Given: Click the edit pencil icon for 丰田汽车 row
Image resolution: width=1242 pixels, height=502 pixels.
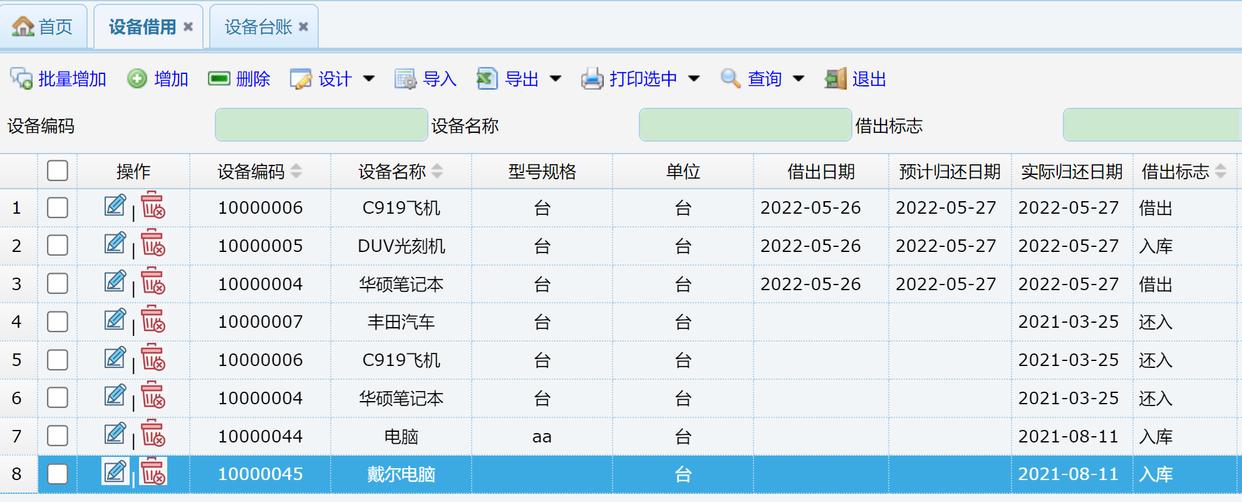Looking at the screenshot, I should (115, 320).
